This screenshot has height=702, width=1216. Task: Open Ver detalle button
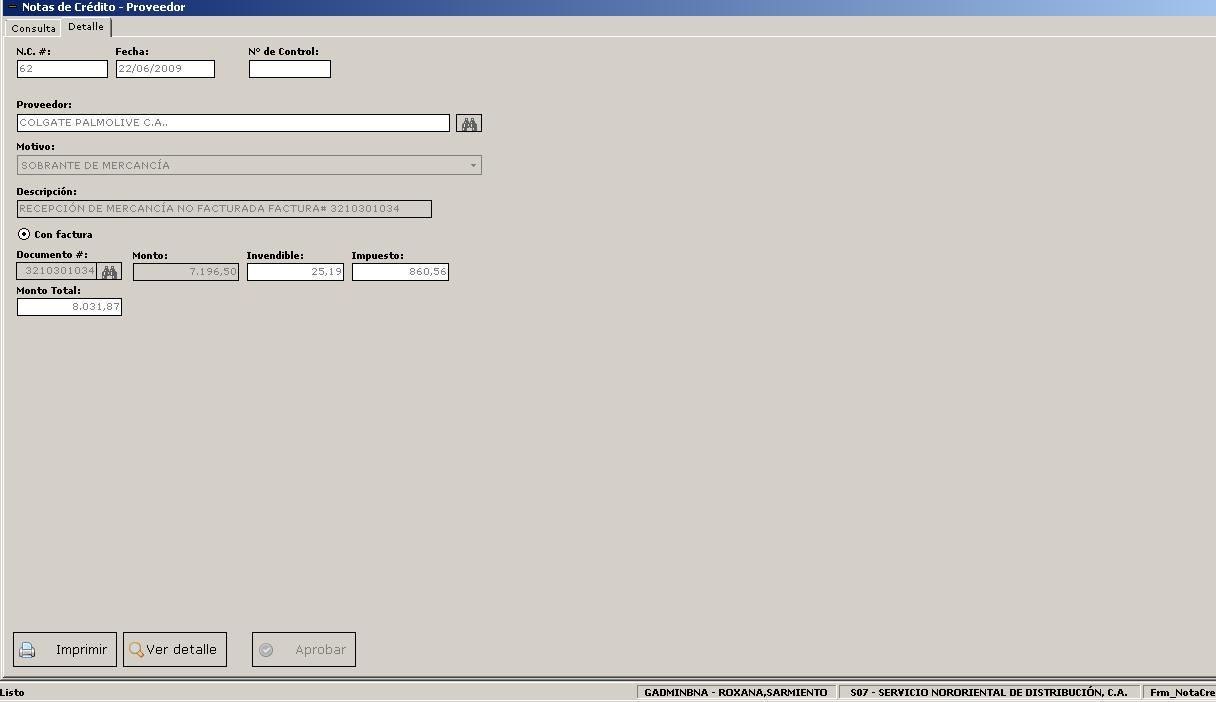pos(175,650)
